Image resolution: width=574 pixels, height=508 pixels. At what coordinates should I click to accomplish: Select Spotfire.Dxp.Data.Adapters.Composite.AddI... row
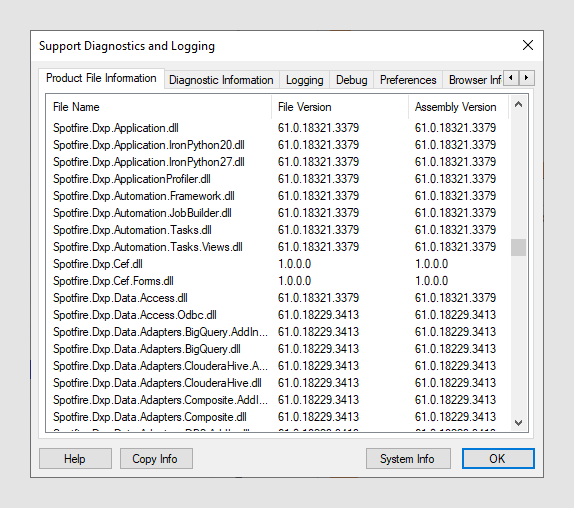click(x=277, y=400)
